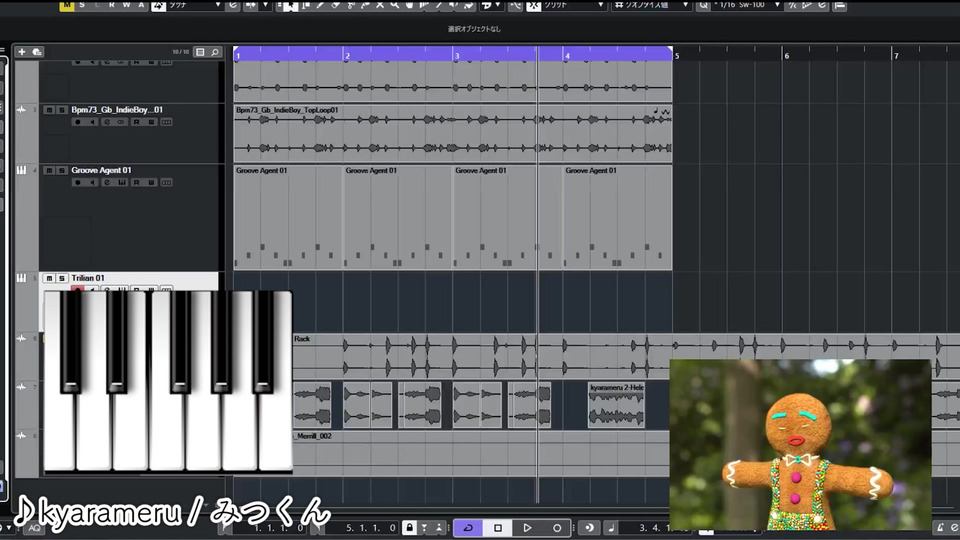The height and width of the screenshot is (540, 960).
Task: Open the grid type quantize-value dropdown
Action: [x=651, y=5]
